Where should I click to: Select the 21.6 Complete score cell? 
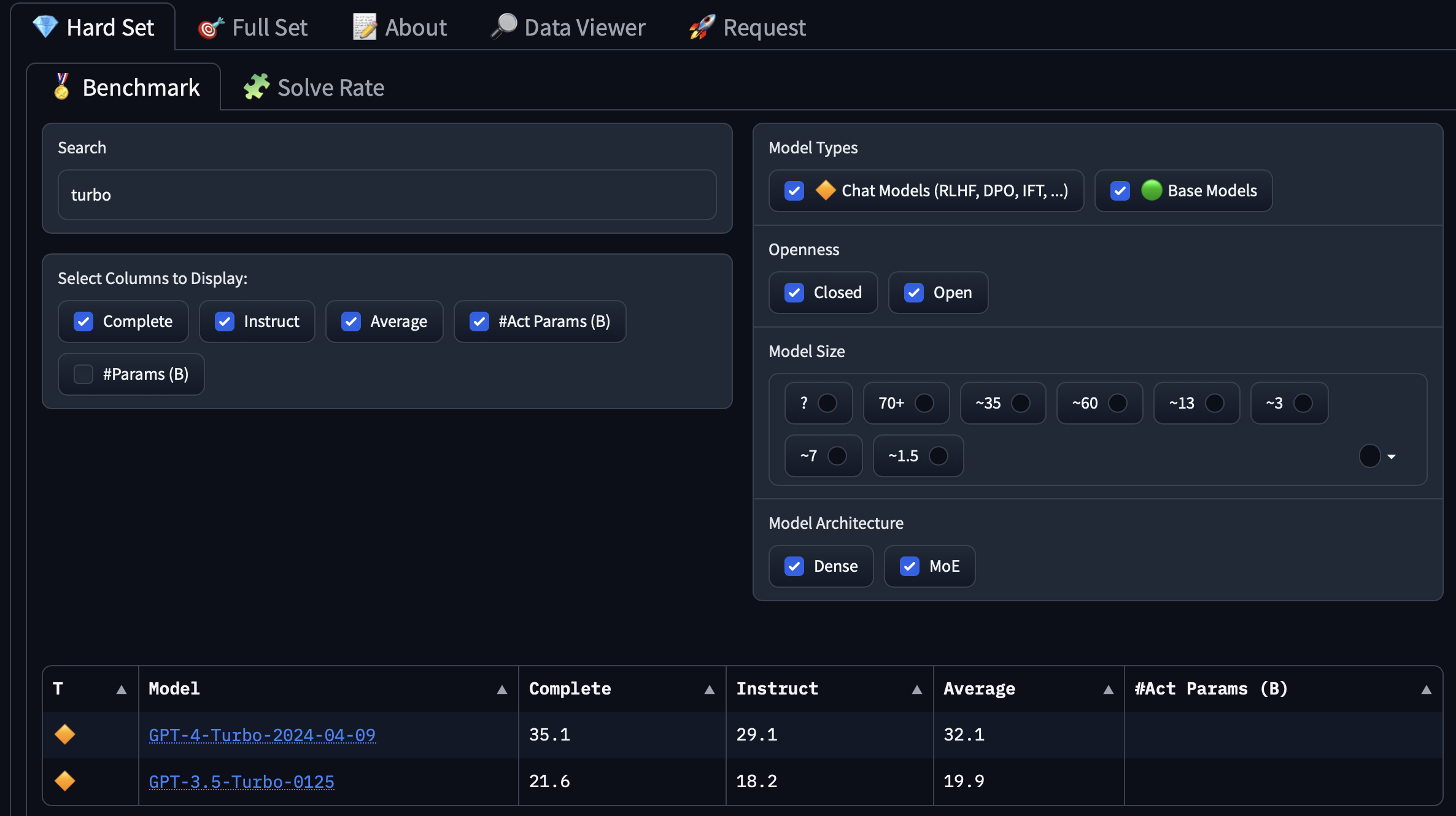tap(622, 781)
